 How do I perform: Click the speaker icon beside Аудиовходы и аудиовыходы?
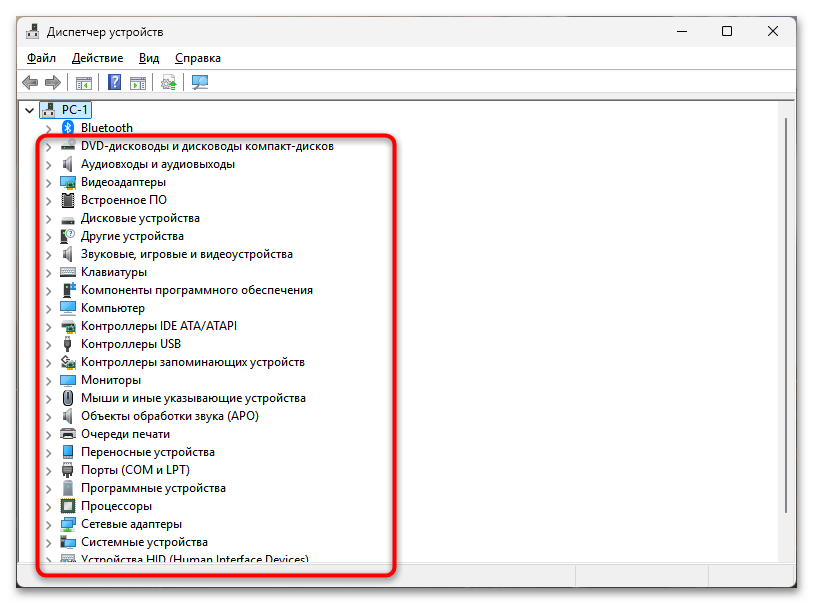68,164
